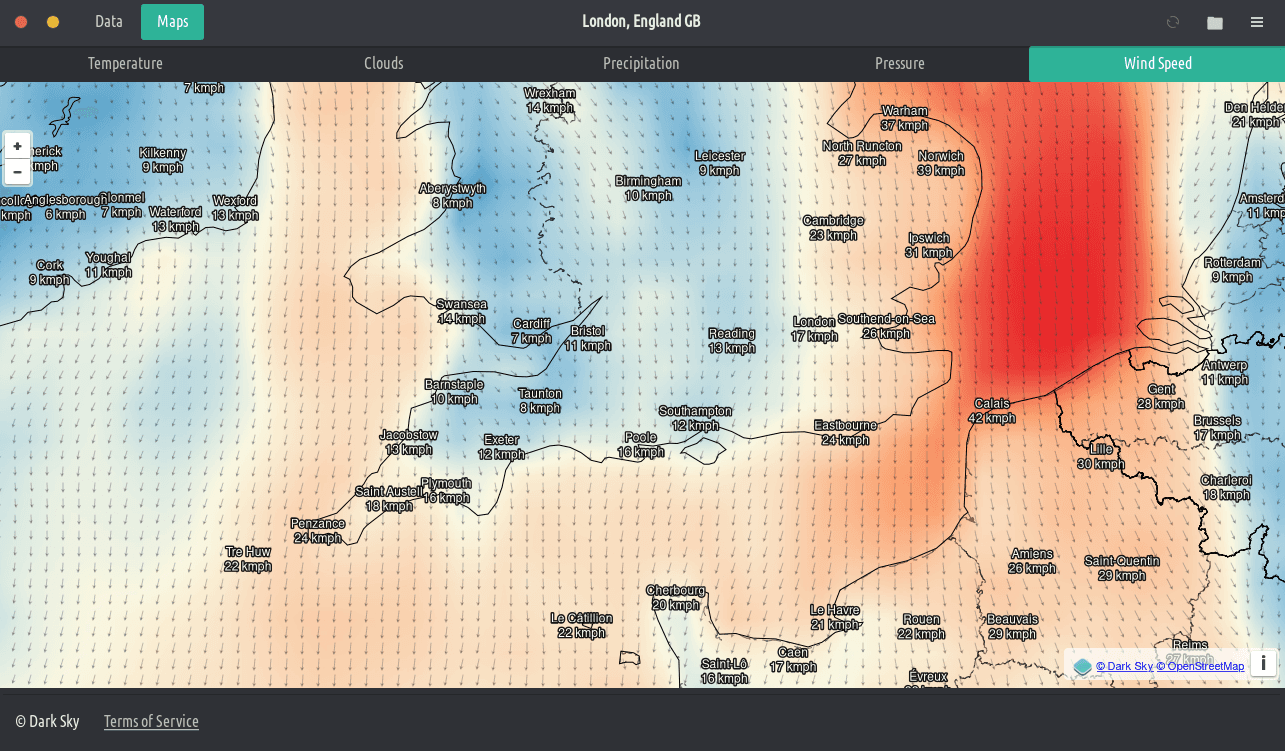This screenshot has width=1285, height=751.
Task: Open the © OpenStreetMap attribution link
Action: (1200, 666)
